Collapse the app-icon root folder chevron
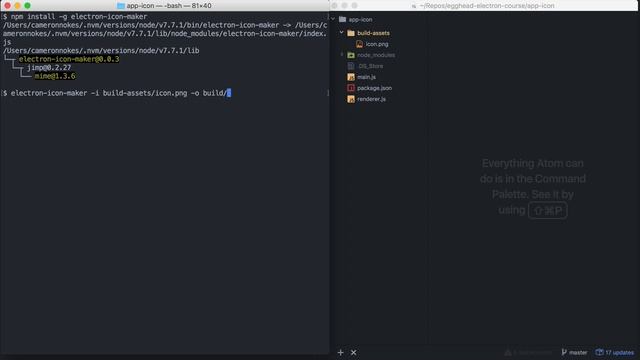This screenshot has height=360, width=640. pos(333,19)
